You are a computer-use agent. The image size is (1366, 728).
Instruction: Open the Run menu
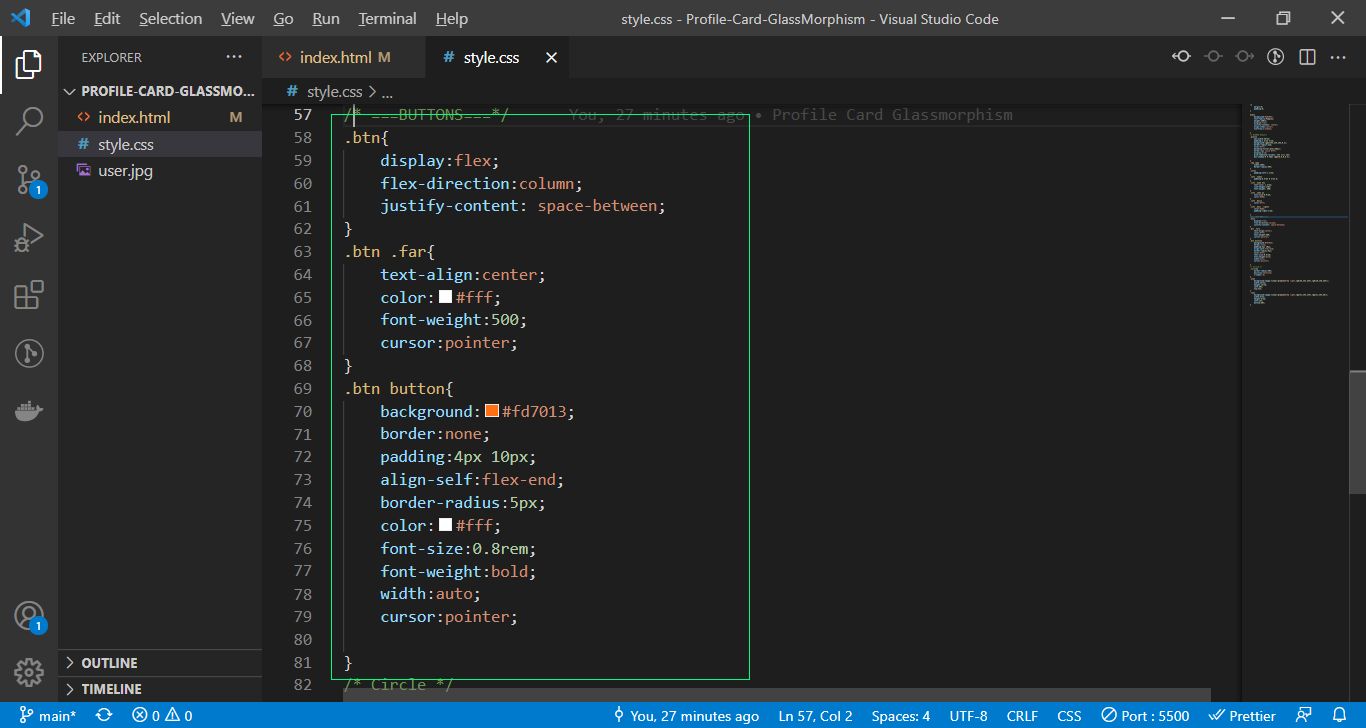tap(326, 19)
